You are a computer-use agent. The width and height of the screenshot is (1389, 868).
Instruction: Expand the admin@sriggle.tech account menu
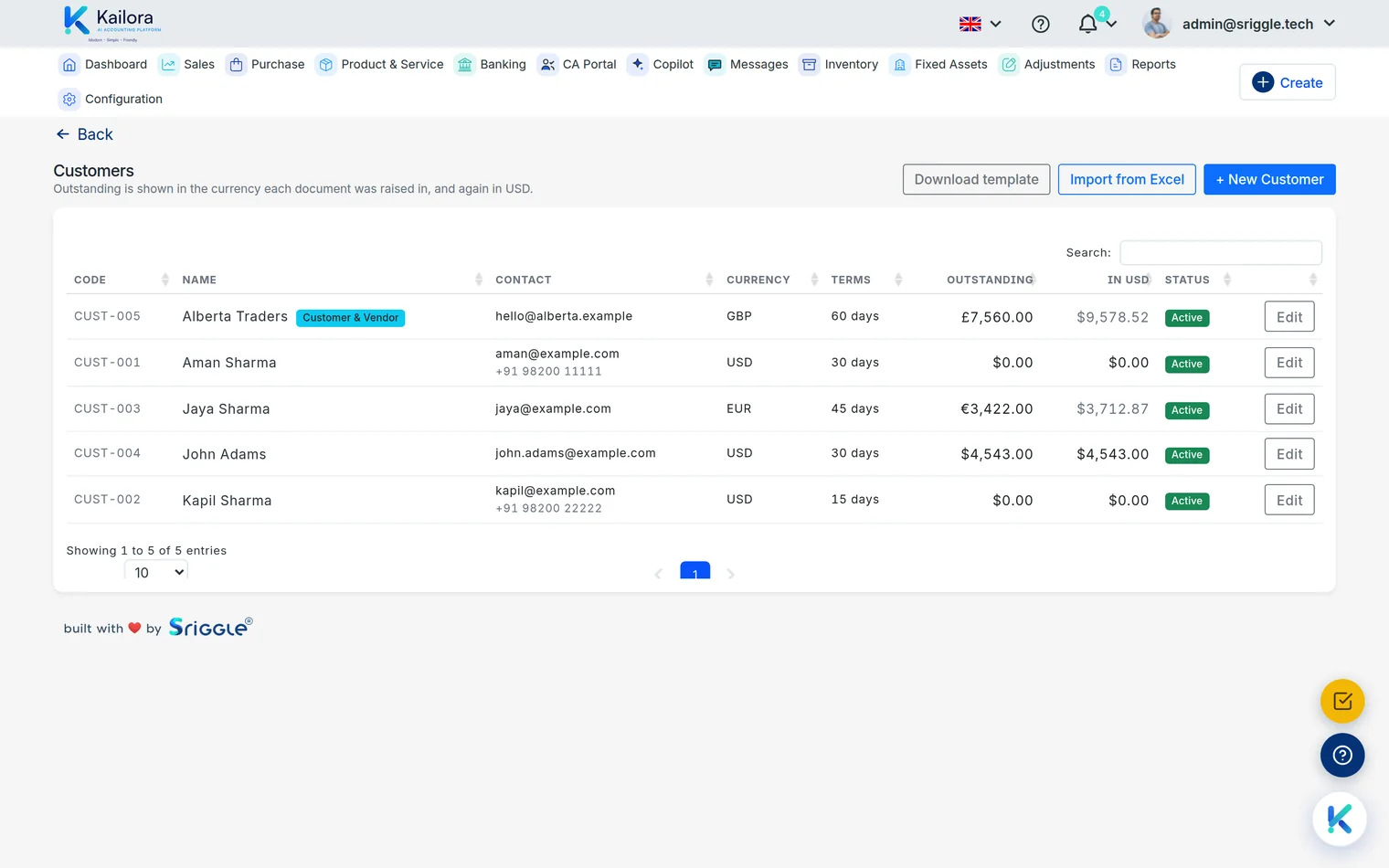coord(1259,24)
